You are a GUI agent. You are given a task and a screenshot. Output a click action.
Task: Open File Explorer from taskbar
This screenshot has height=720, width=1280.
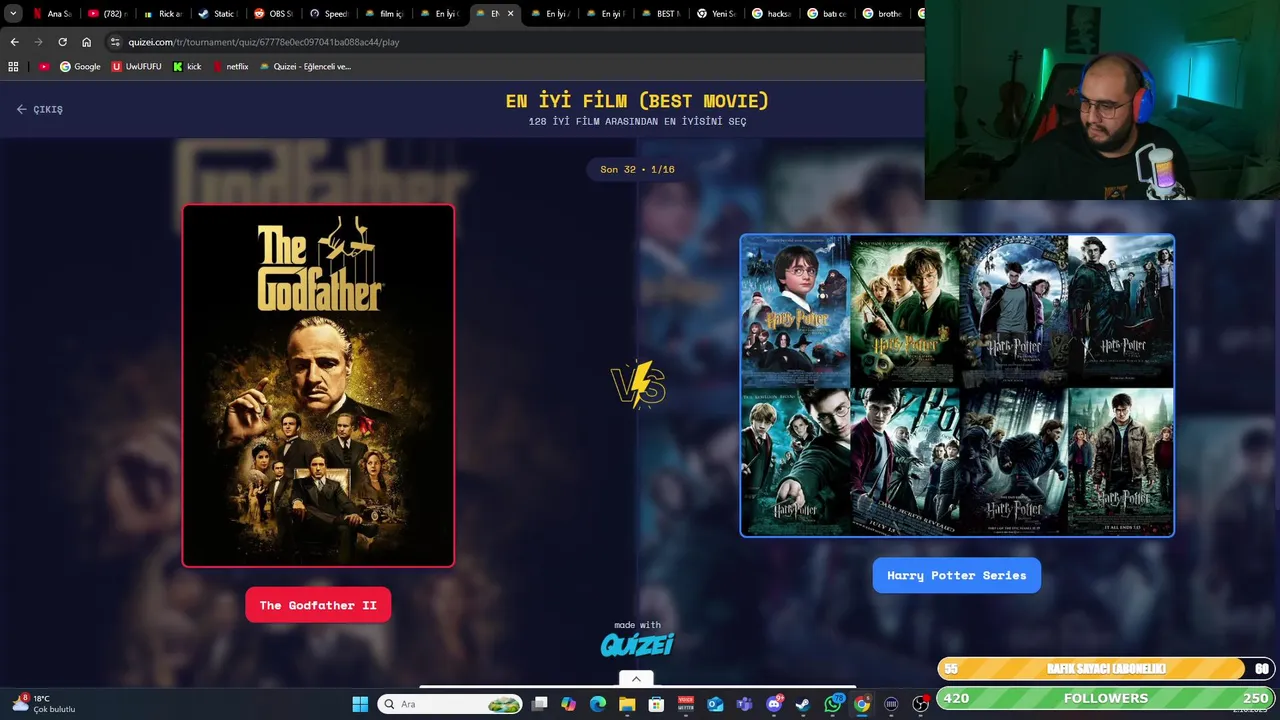(x=627, y=704)
